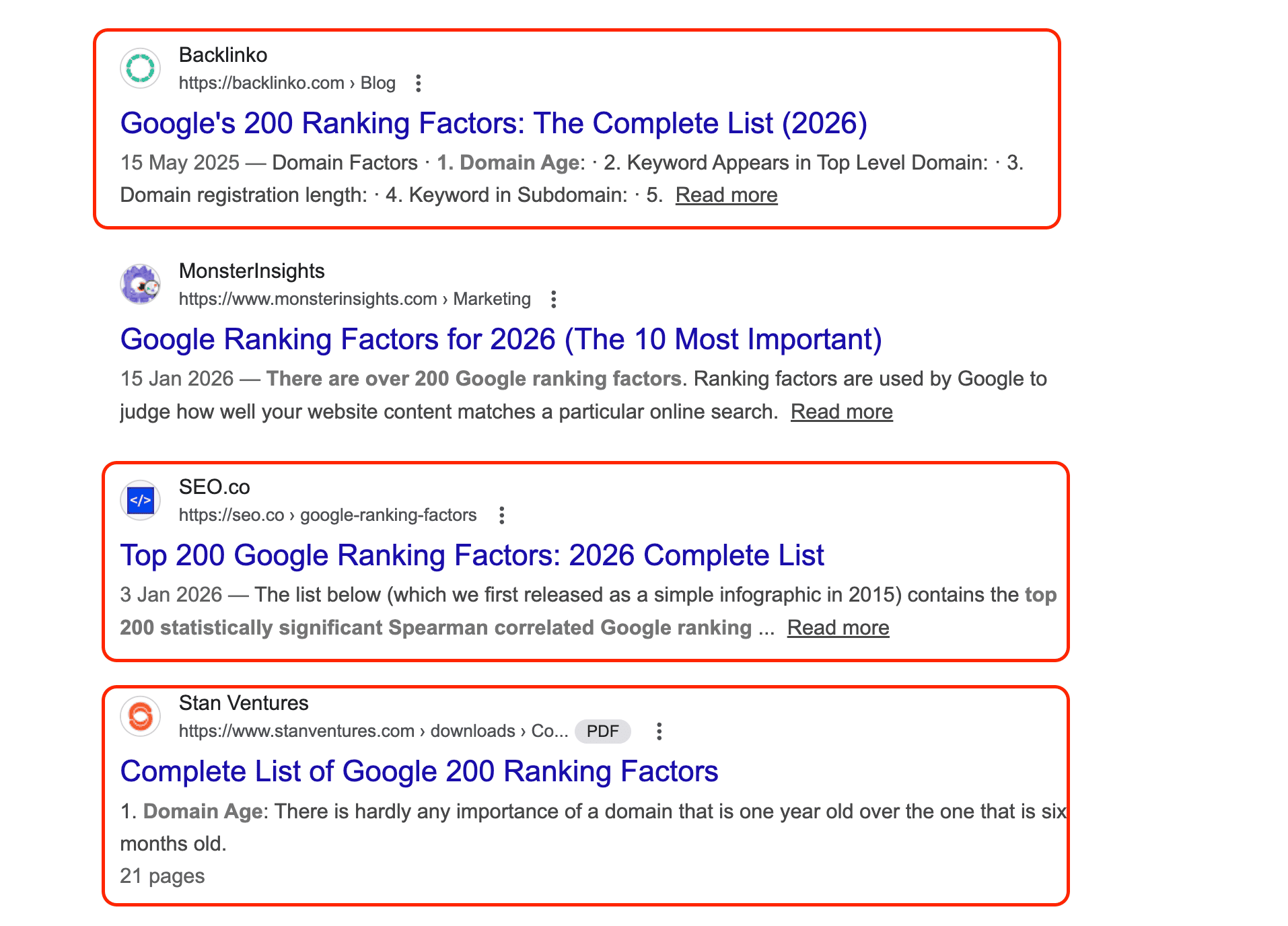Click the SEO.co code-style favicon
The image size is (1288, 926).
(x=140, y=500)
